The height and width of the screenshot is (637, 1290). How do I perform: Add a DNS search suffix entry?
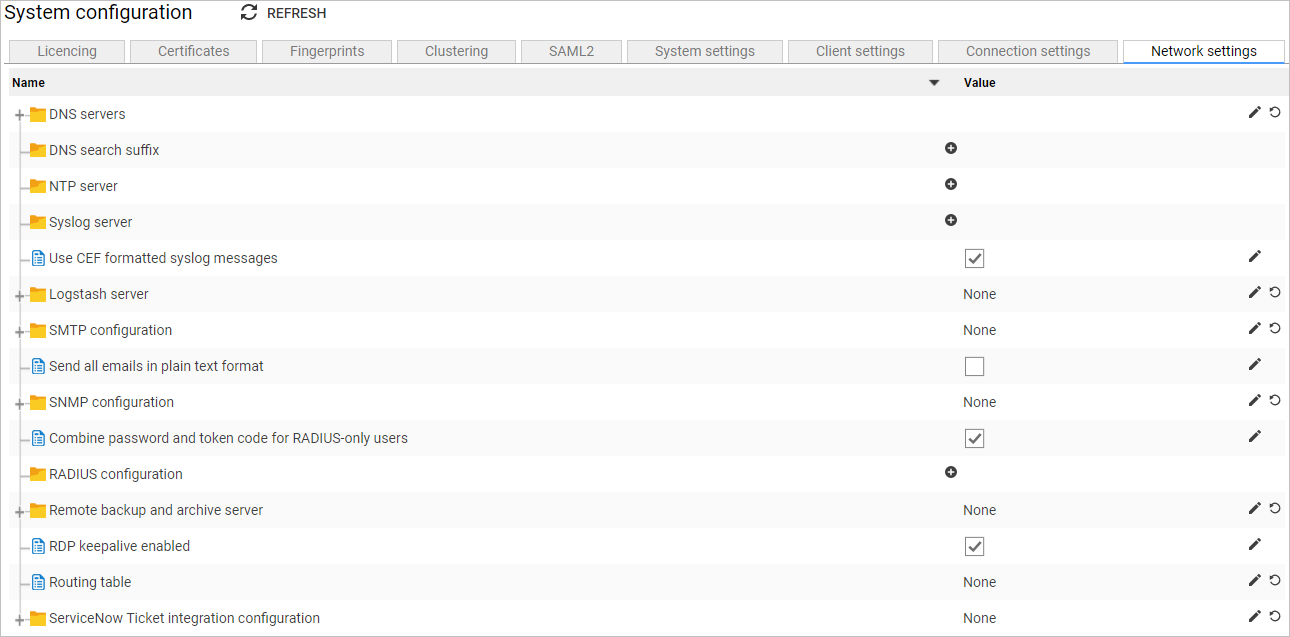tap(951, 148)
